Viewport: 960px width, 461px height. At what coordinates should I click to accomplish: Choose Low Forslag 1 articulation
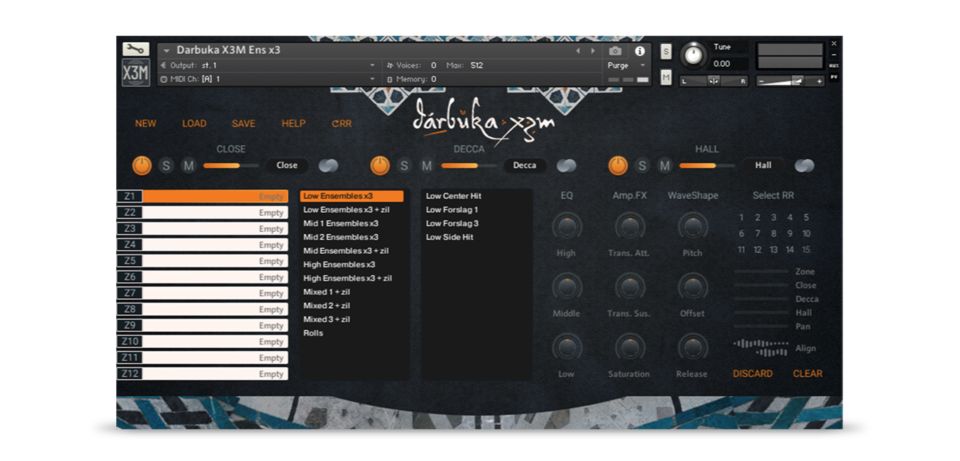(x=452, y=210)
